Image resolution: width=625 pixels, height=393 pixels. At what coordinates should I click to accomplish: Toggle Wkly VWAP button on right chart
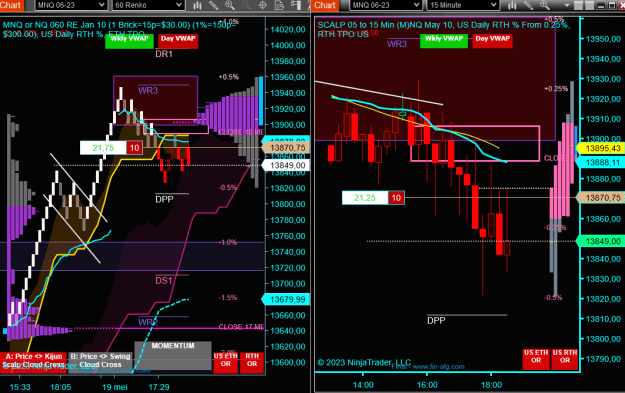444,41
